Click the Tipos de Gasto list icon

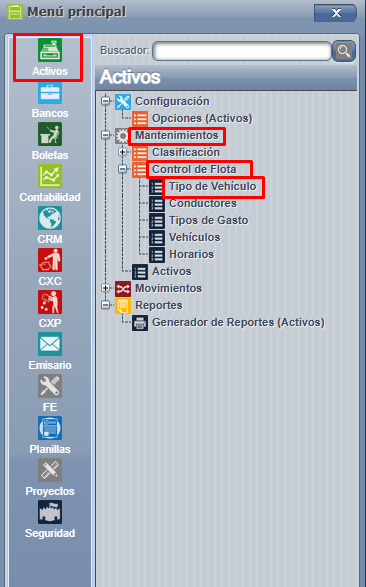tap(157, 221)
